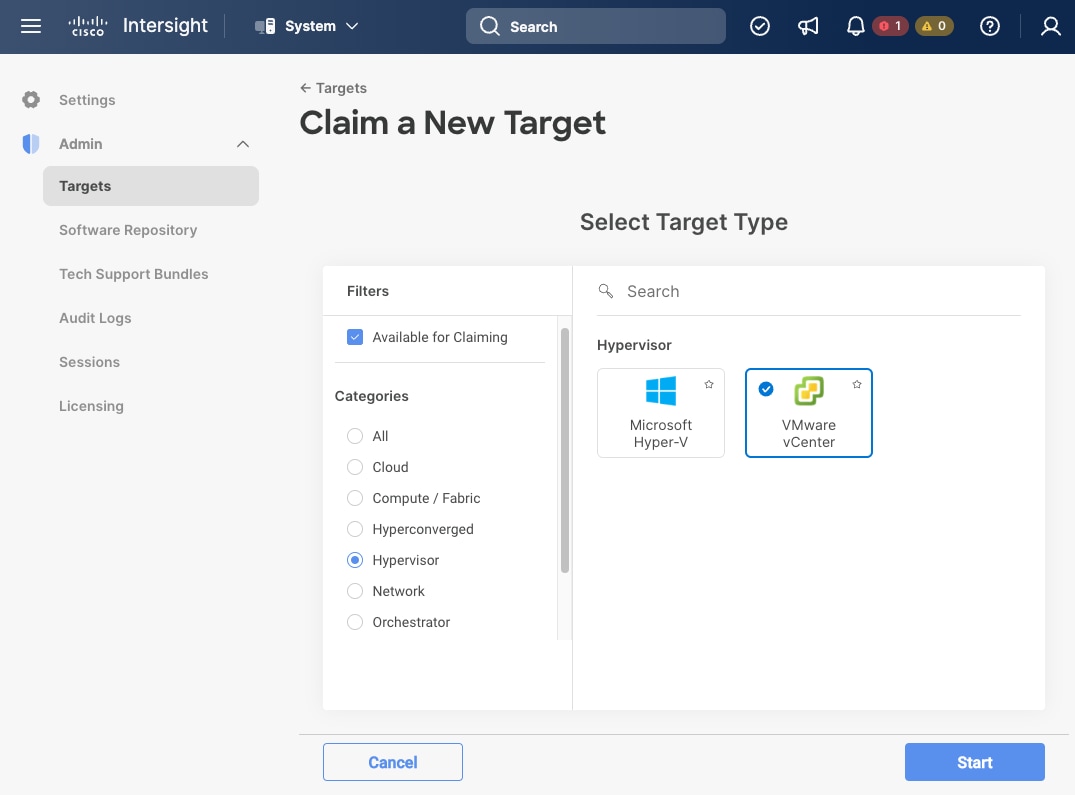This screenshot has width=1075, height=795.
Task: Click the Claim a New Target title
Action: point(452,123)
